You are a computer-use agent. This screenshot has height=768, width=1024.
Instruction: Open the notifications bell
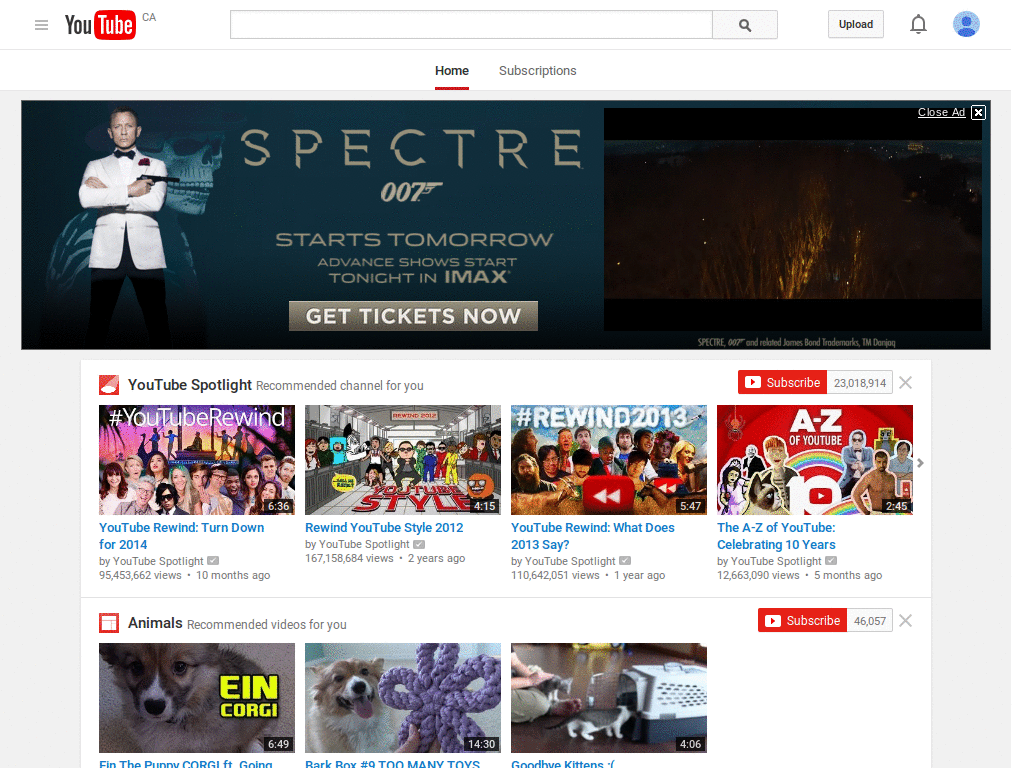918,25
